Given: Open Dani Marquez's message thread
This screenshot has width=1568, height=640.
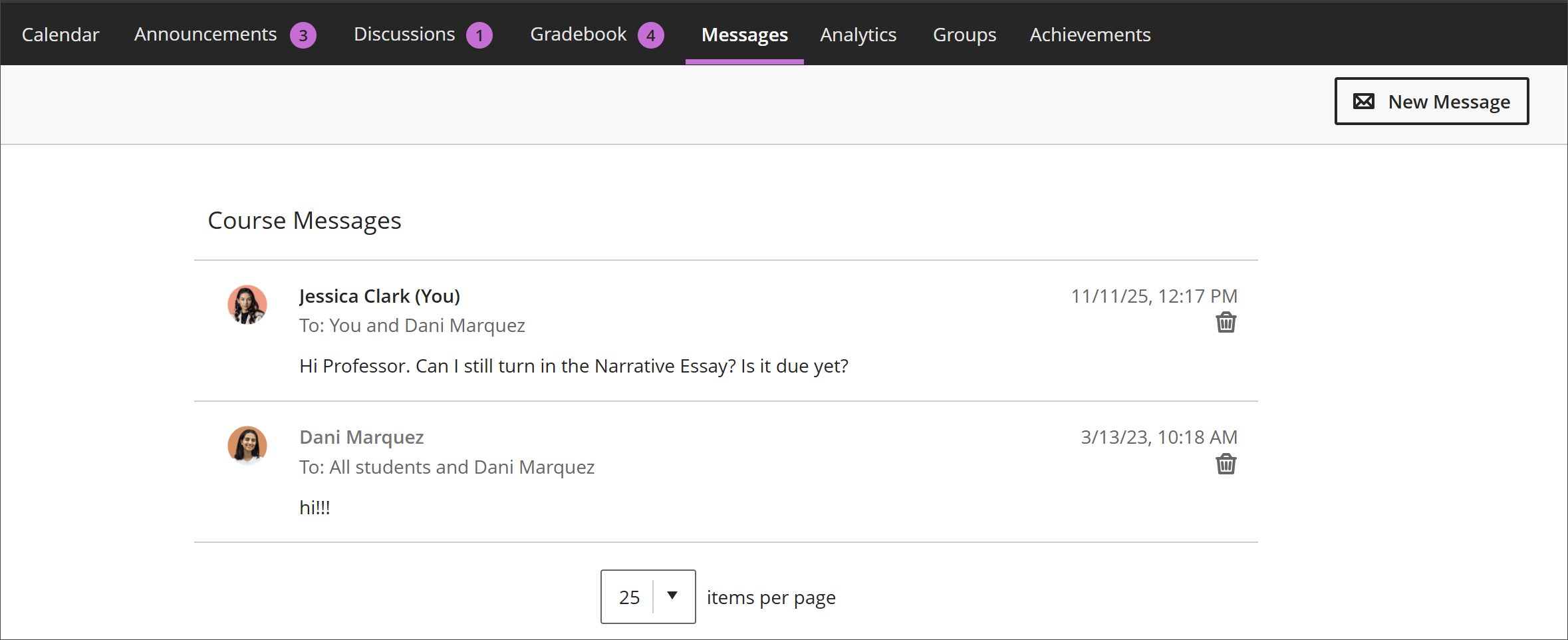Looking at the screenshot, I should point(361,437).
